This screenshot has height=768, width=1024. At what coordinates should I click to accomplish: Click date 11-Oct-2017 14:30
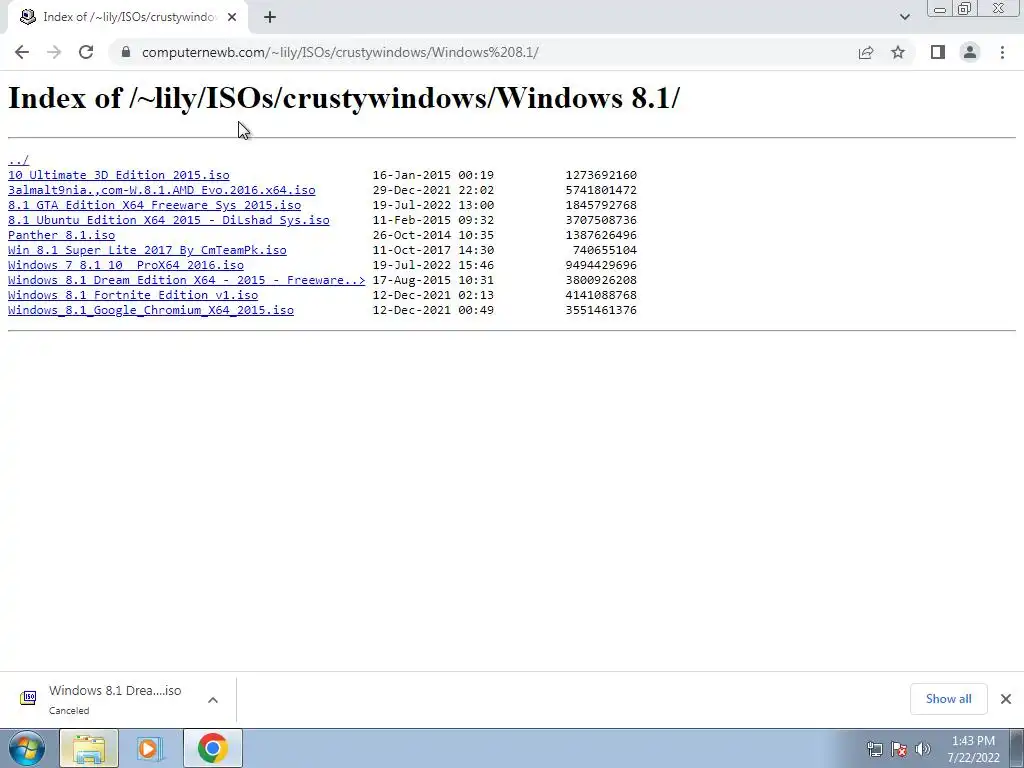point(433,250)
